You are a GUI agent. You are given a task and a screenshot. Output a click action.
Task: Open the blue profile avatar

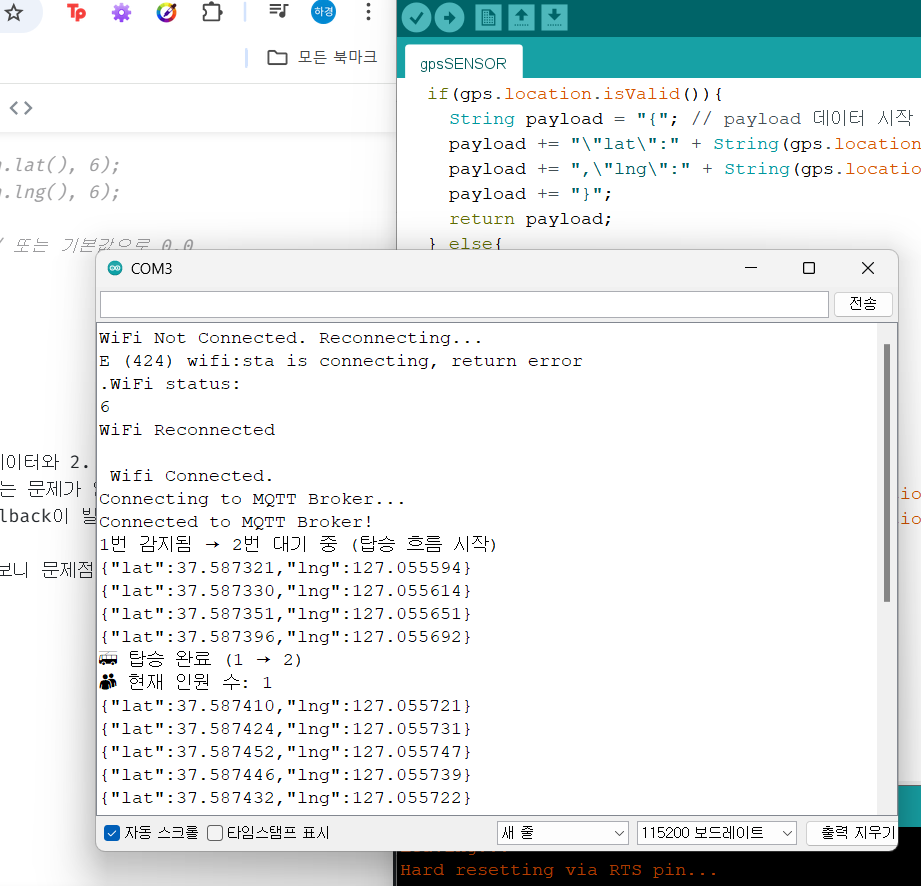coord(323,11)
